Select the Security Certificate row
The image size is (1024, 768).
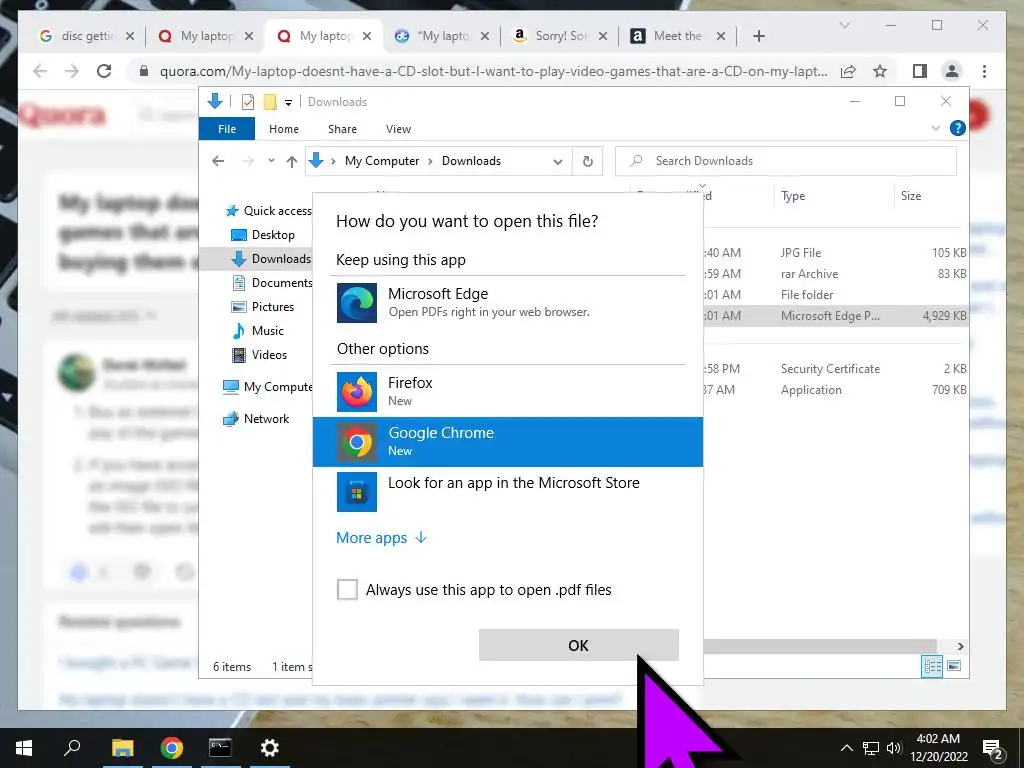[x=835, y=369]
